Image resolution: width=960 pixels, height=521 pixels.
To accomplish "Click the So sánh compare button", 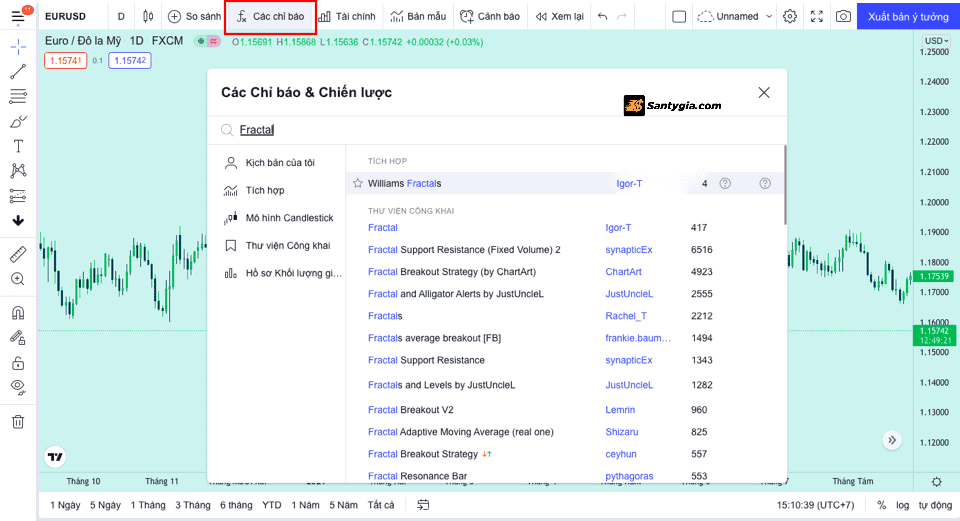I will pos(194,17).
